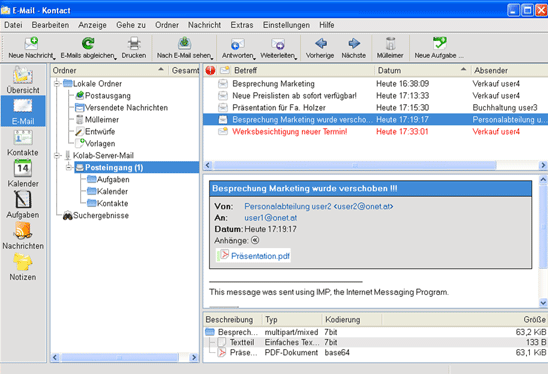This screenshot has height=374, width=548.
Task: Open the Kalender sidebar component
Action: [x=23, y=173]
